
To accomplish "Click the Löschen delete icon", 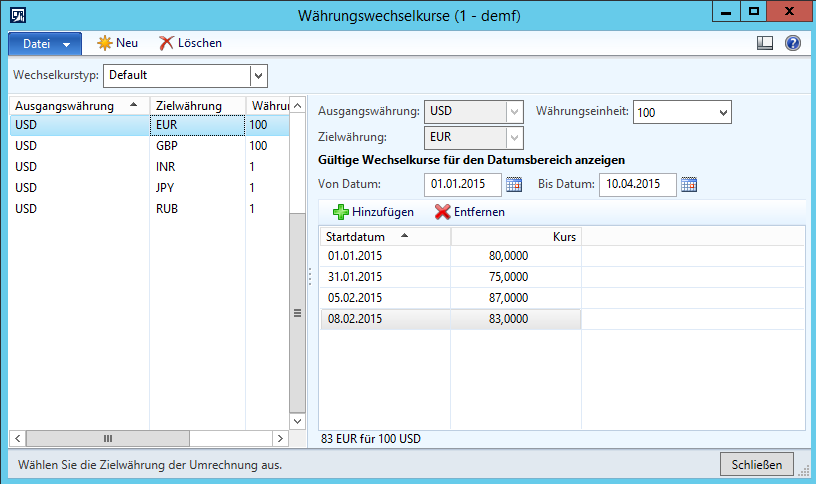I will [166, 43].
